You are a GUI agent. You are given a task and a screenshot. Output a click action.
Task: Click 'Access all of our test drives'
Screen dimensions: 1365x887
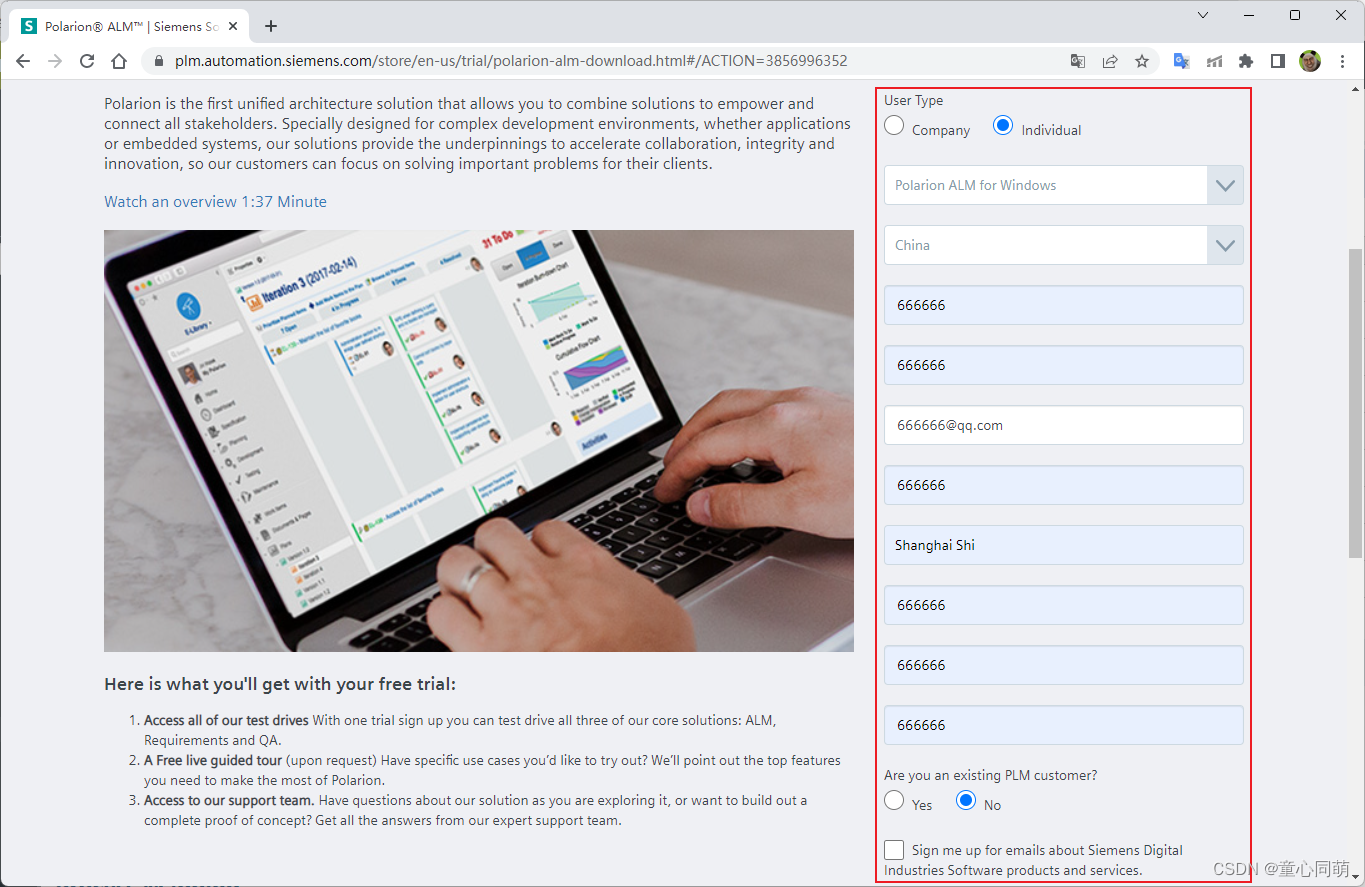(x=226, y=720)
